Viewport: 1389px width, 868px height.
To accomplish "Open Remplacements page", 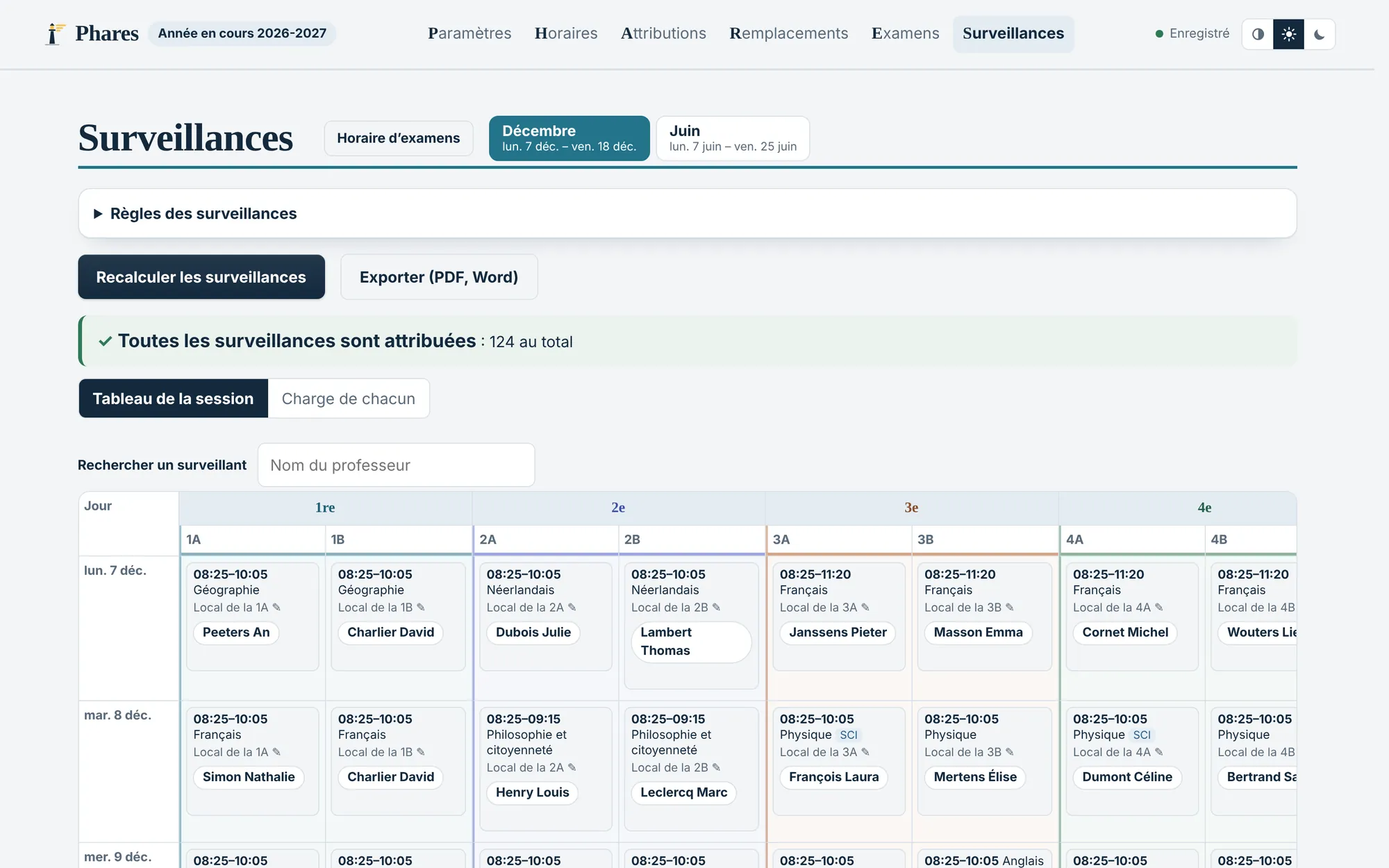I will point(788,33).
